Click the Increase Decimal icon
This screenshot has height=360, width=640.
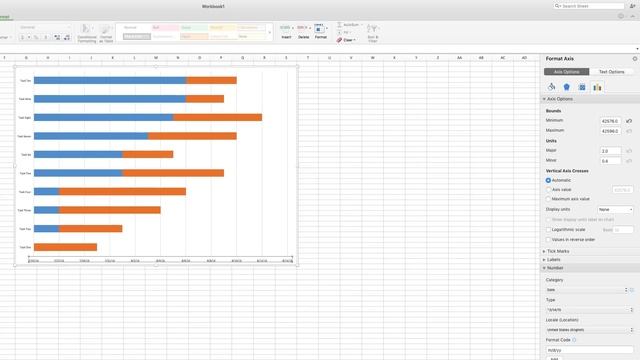click(x=57, y=38)
